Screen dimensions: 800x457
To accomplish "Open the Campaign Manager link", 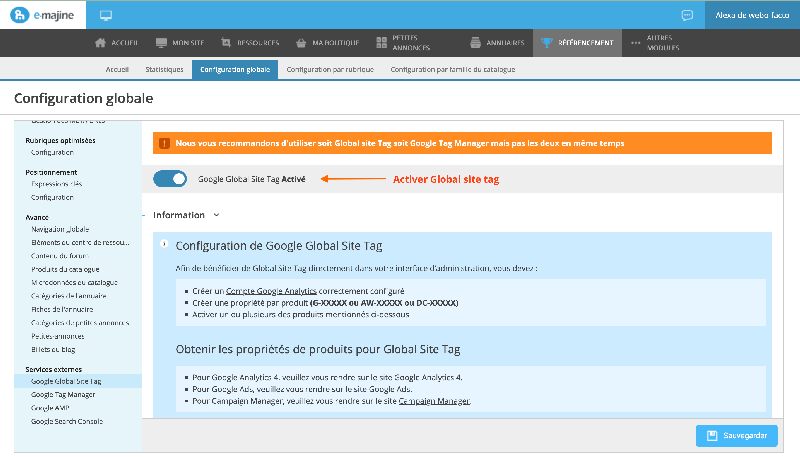I will coord(434,401).
